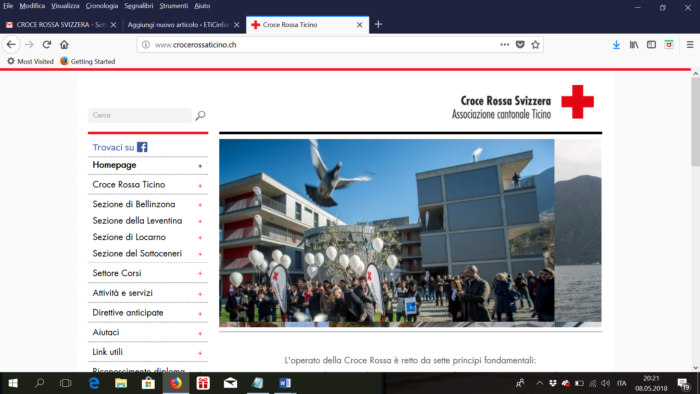Open the volume control in system tray
Screen dimensions: 700x394
[x=605, y=383]
